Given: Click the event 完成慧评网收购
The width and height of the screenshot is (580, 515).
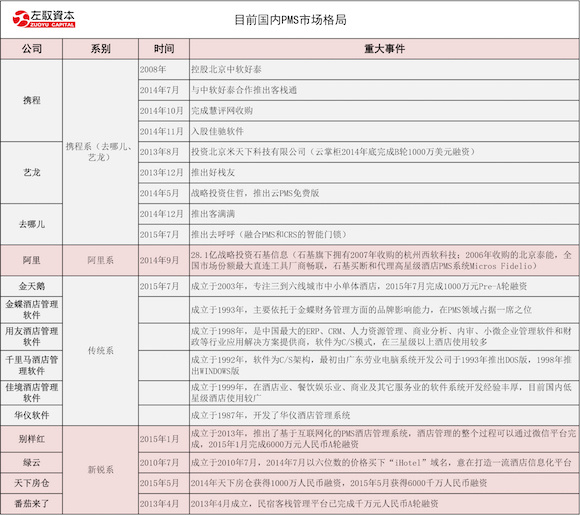Looking at the screenshot, I should (222, 111).
